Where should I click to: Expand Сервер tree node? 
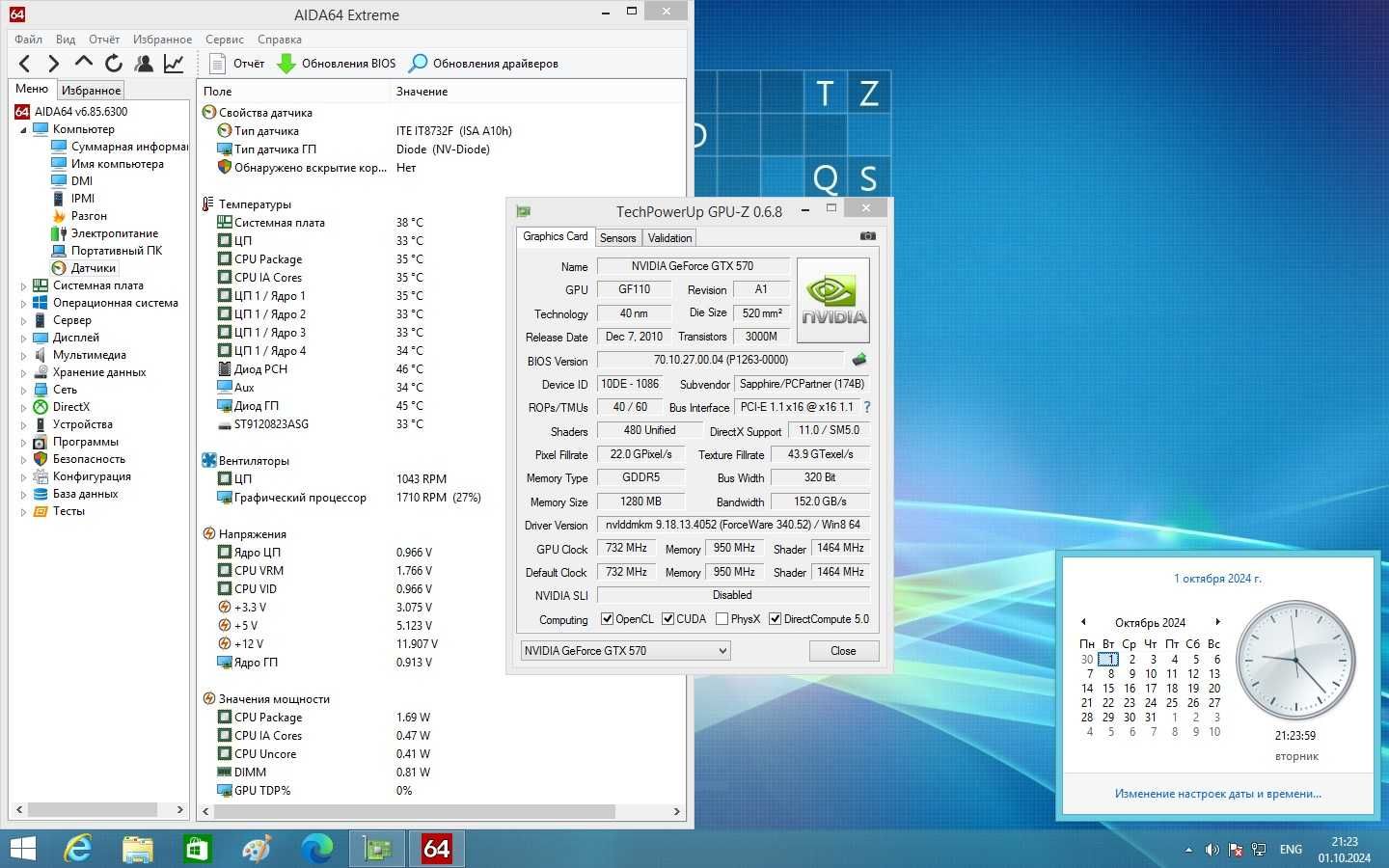pyautogui.click(x=23, y=320)
